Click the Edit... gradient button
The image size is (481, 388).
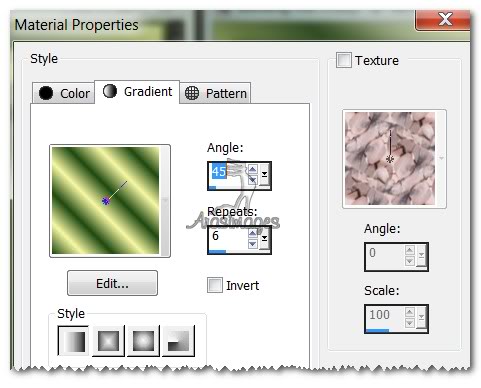[x=112, y=283]
